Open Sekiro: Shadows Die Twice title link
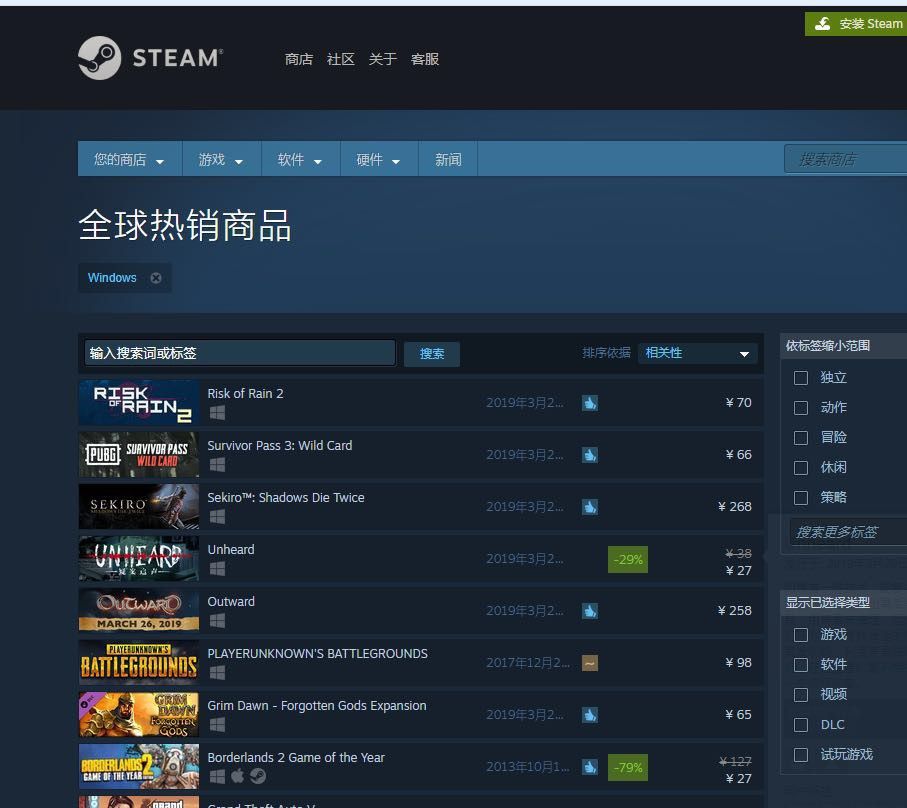Screen dimensions: 907x808 tap(286, 497)
